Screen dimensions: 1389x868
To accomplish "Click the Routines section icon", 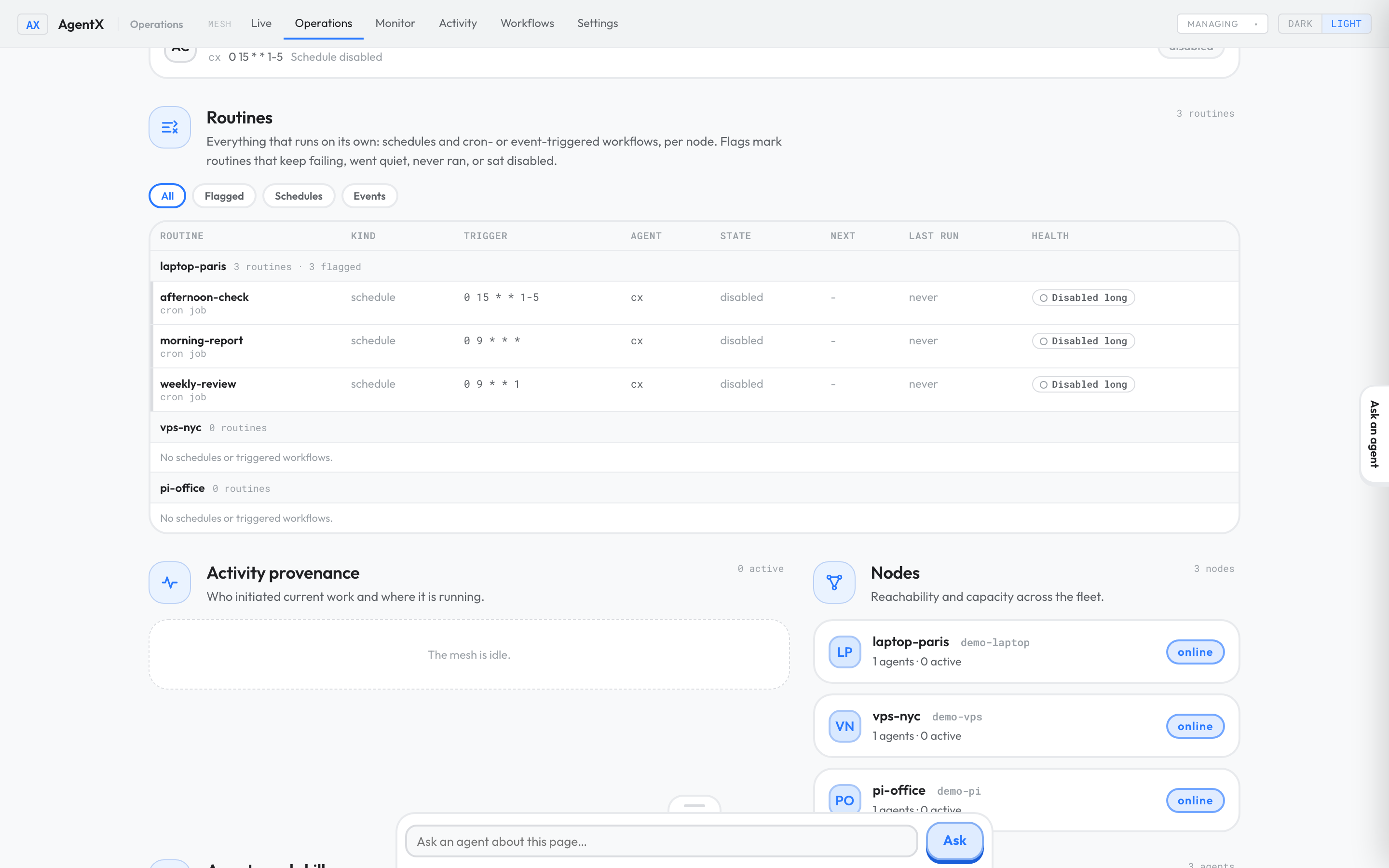I will (x=170, y=127).
